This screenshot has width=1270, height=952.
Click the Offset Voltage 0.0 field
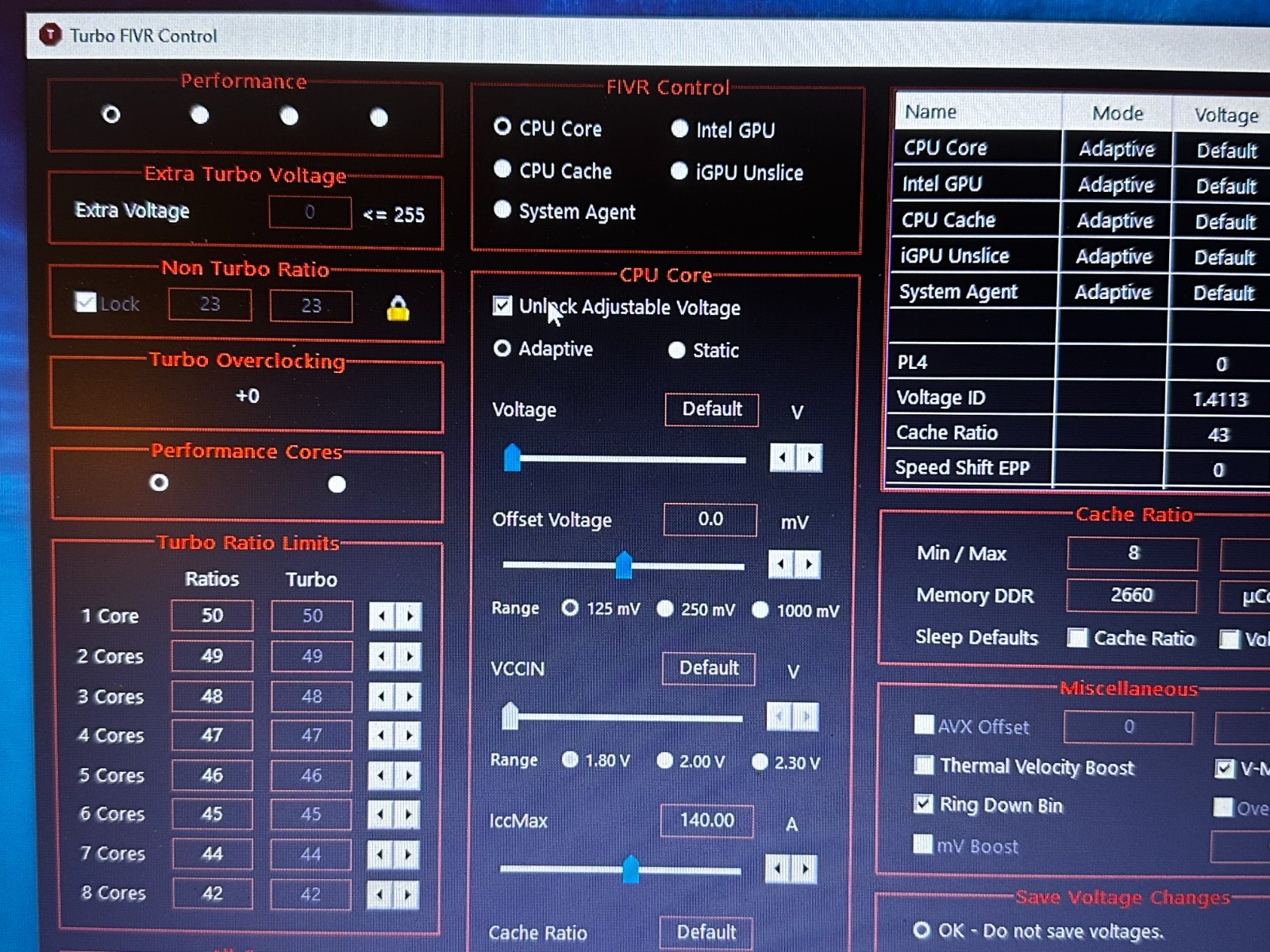click(710, 519)
